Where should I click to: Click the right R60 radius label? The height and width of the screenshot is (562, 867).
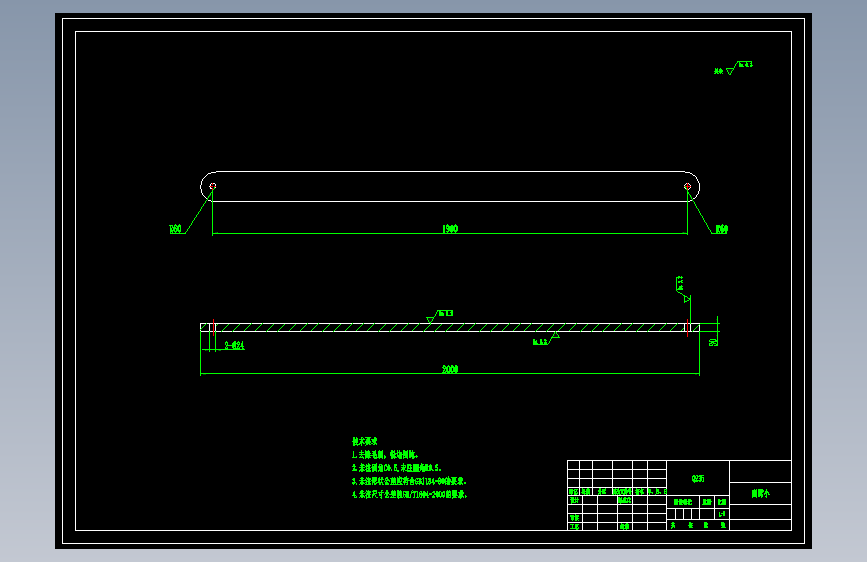(722, 229)
